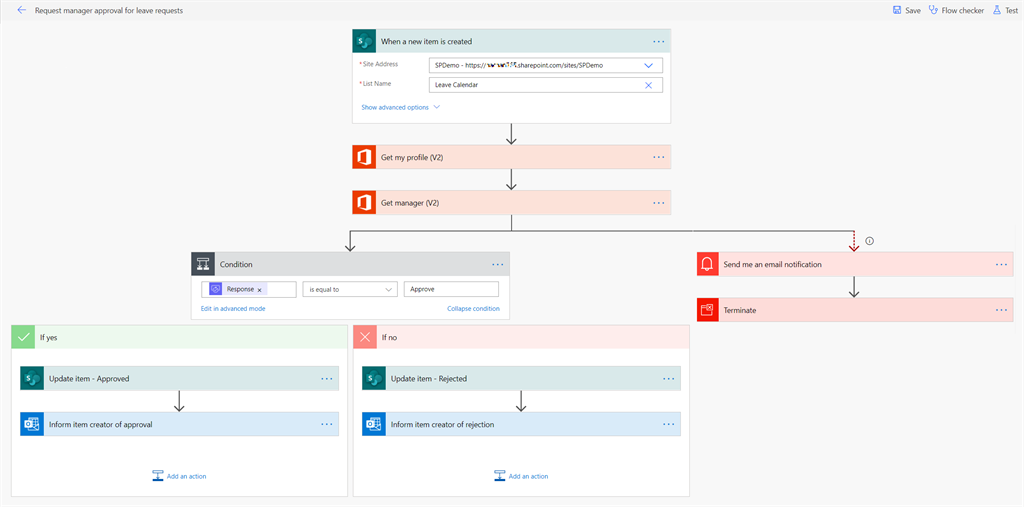This screenshot has height=507, width=1024.
Task: Click the notification bell icon
Action: [x=708, y=264]
